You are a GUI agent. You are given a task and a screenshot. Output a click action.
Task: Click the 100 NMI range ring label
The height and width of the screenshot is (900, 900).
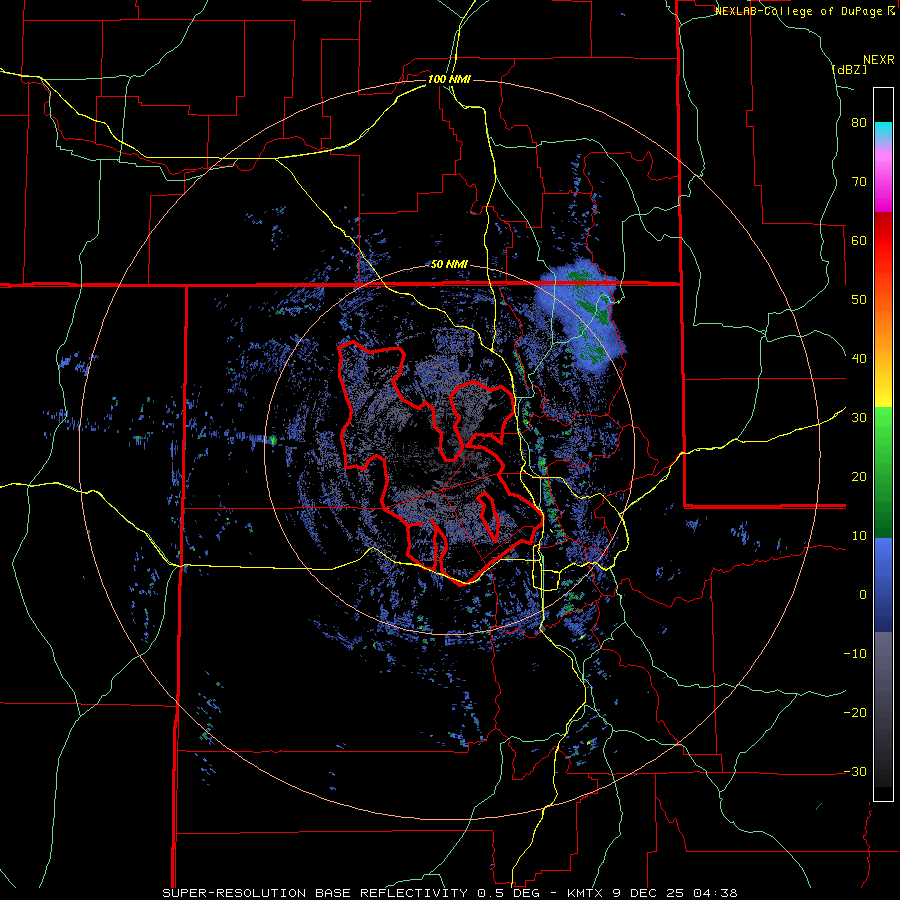[449, 79]
